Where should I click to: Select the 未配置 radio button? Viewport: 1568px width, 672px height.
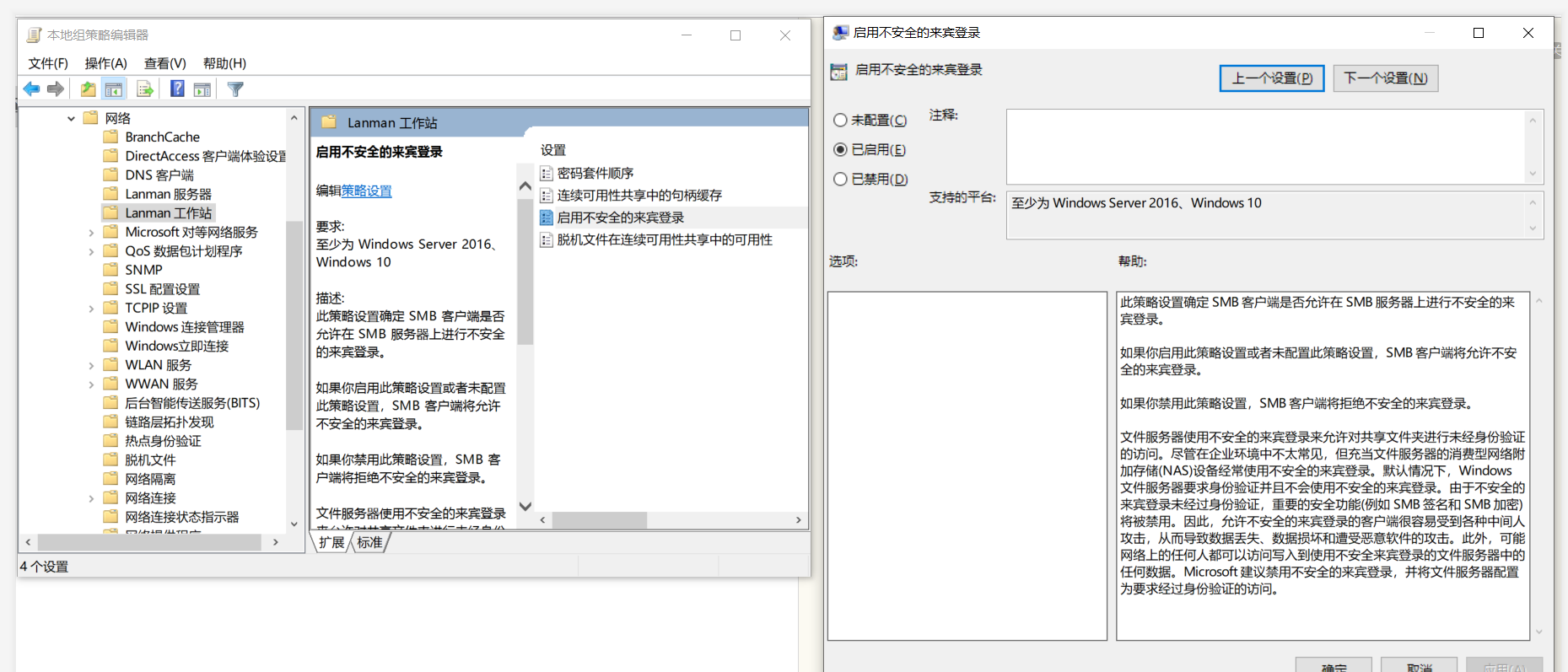point(840,121)
